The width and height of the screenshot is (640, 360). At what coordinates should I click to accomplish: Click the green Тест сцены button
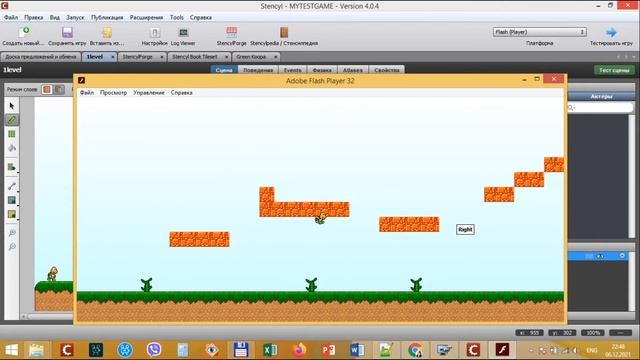click(614, 70)
